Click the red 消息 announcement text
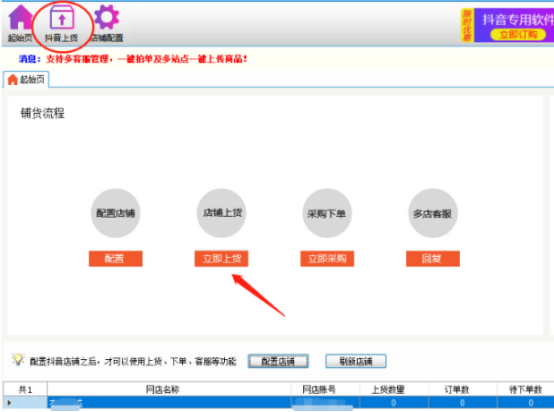Viewport: 554px width, 412px height. tap(146, 59)
